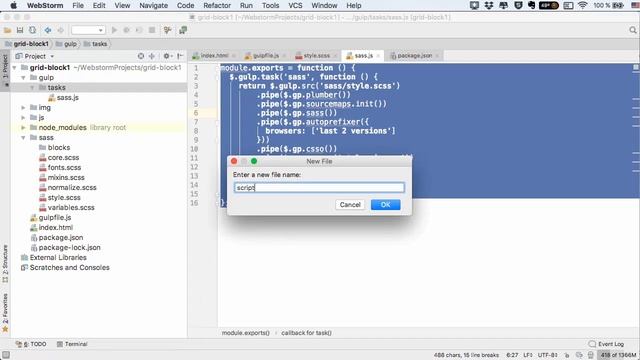Image resolution: width=640 pixels, height=360 pixels.
Task: Collapse the grid-block1 root node
Action: [15, 67]
